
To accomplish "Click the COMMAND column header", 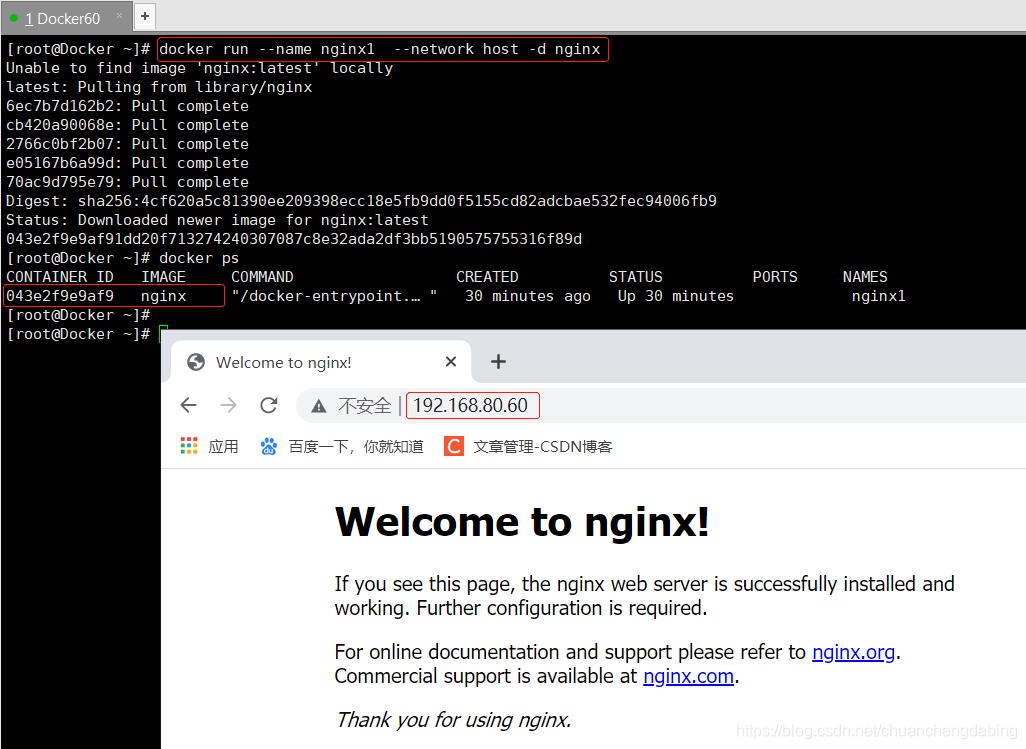I will 262,277.
